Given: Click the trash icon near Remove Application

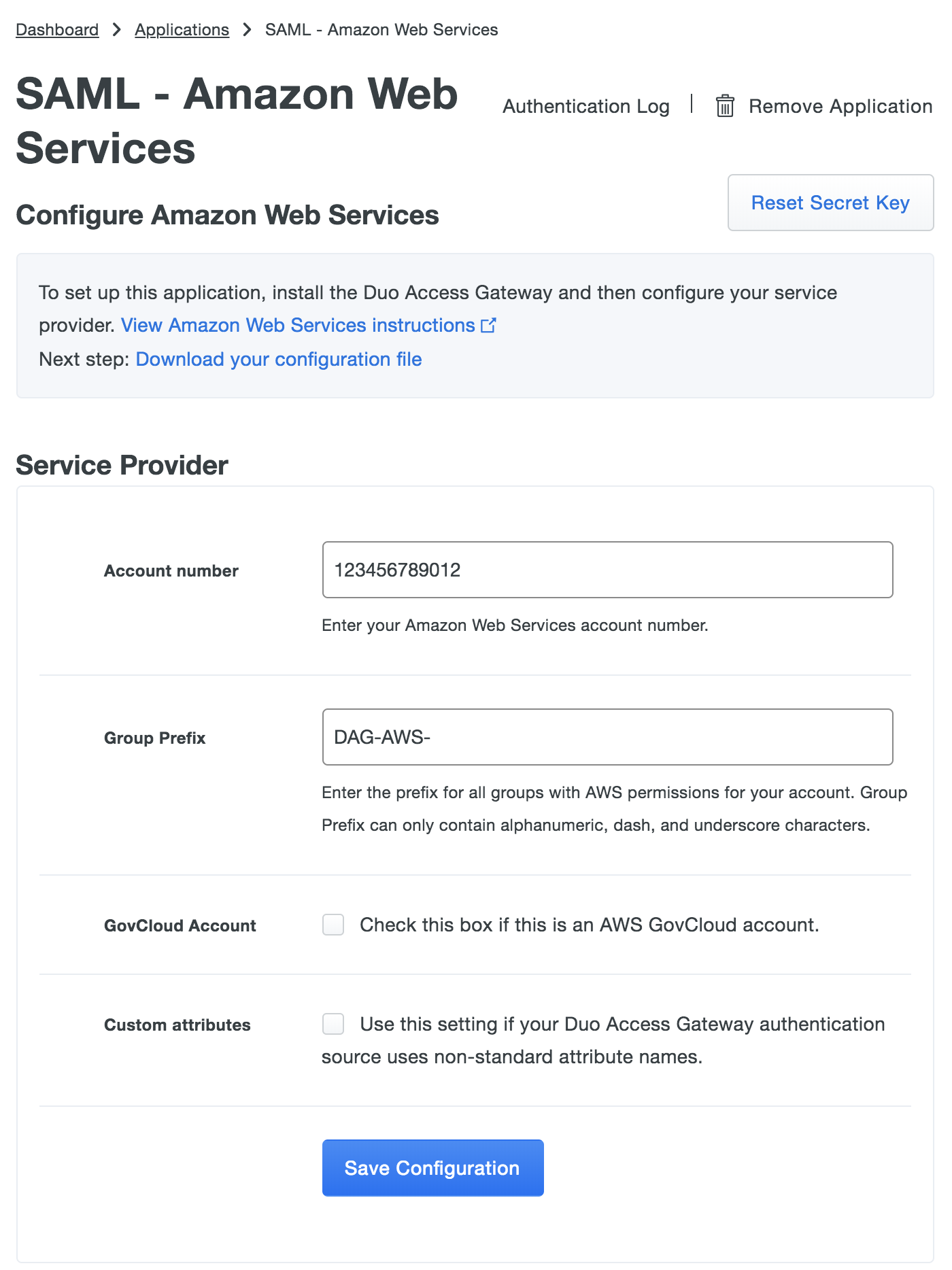Looking at the screenshot, I should pyautogui.click(x=725, y=106).
